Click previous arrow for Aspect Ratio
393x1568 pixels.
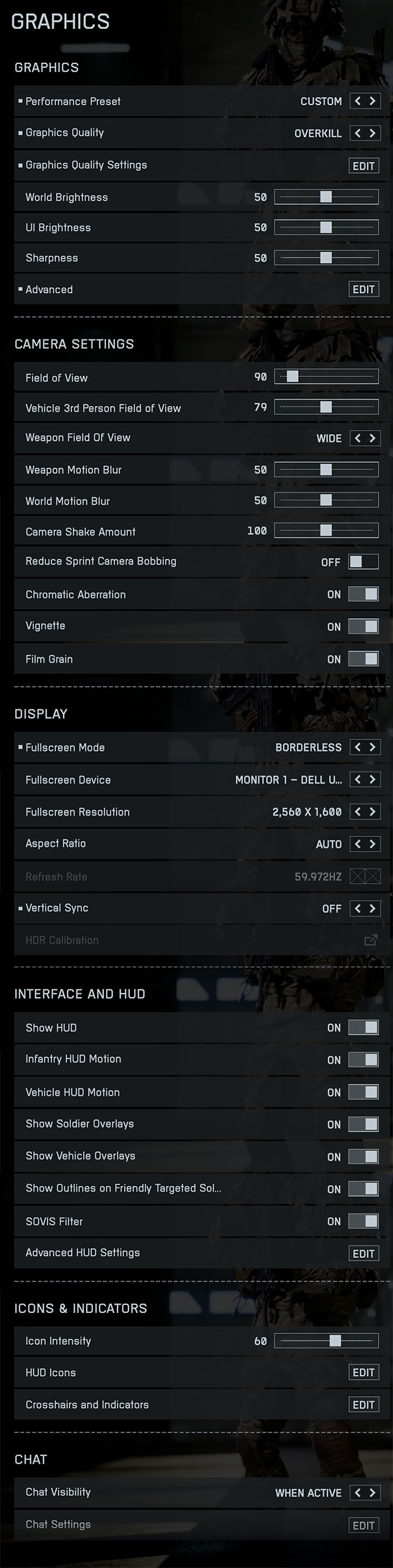(x=358, y=844)
